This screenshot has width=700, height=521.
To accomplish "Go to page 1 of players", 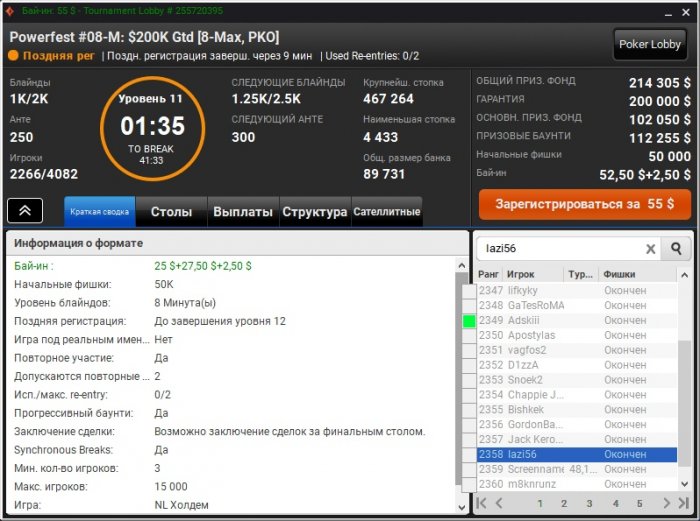I will [540, 504].
